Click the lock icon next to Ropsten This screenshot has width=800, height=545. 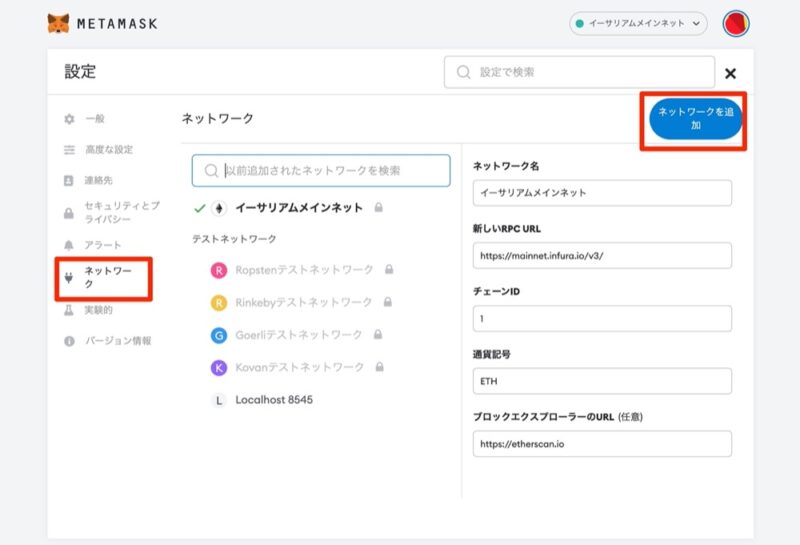coord(389,269)
